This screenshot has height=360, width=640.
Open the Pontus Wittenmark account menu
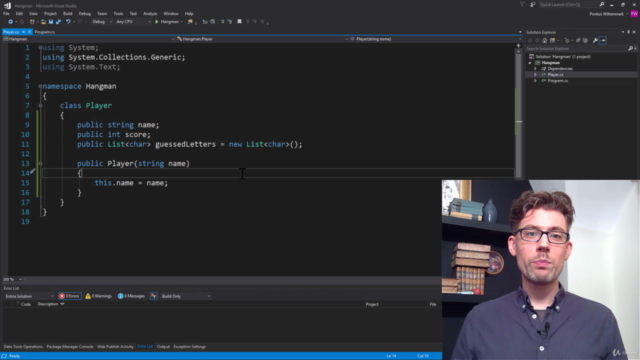point(608,14)
